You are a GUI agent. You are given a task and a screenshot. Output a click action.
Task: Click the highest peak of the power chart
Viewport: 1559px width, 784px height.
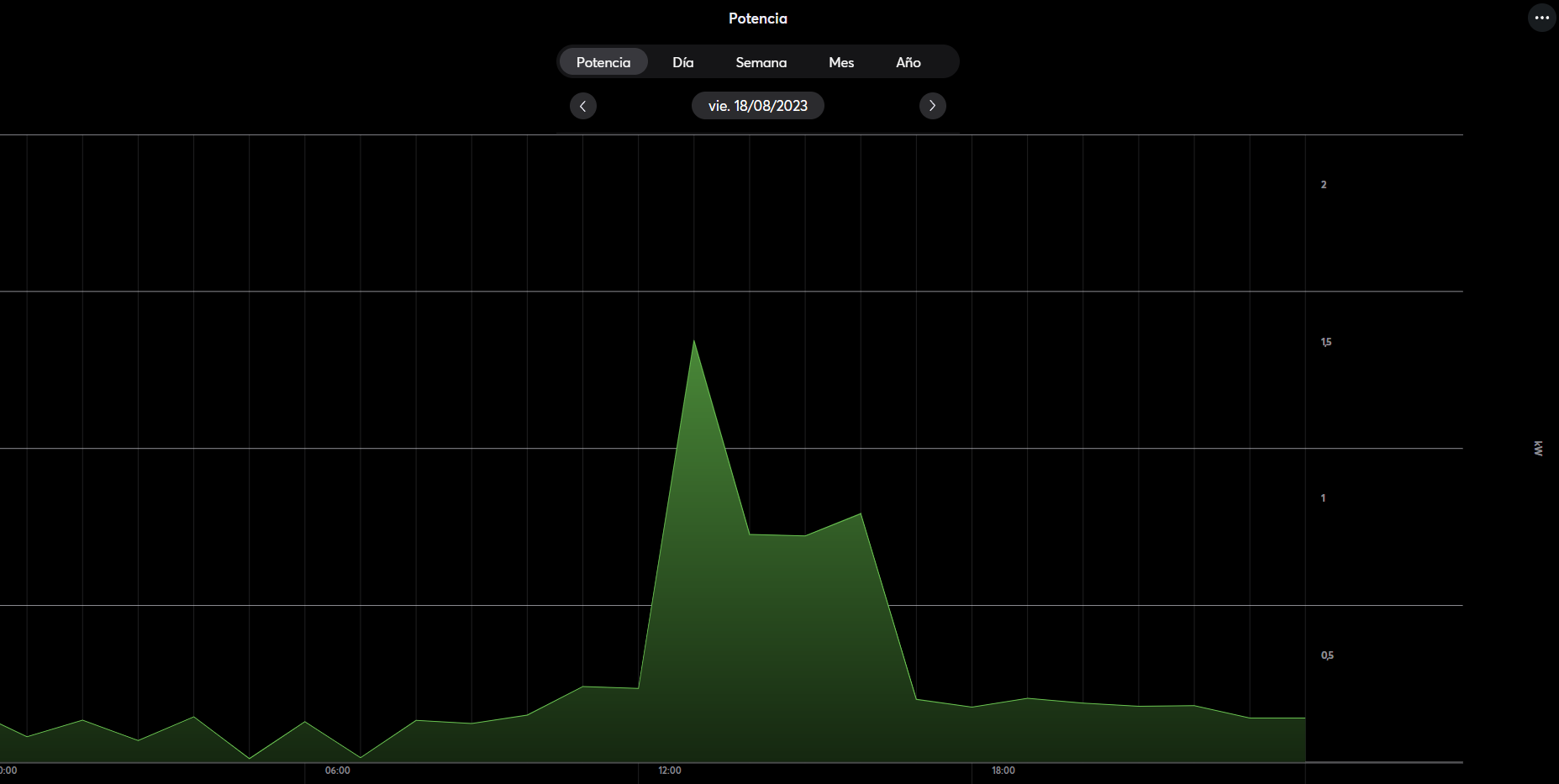[693, 341]
